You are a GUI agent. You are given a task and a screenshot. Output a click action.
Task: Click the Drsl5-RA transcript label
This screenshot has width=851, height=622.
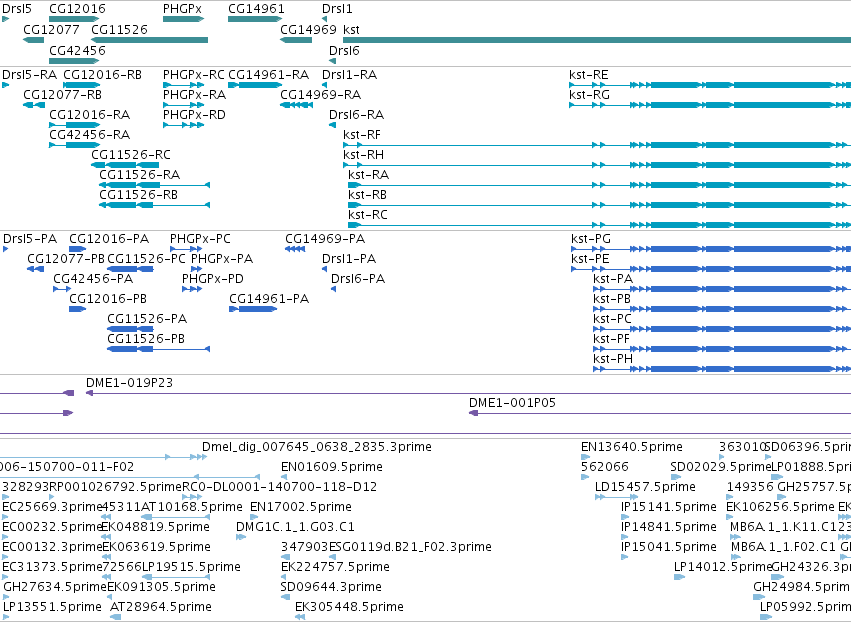[29, 74]
